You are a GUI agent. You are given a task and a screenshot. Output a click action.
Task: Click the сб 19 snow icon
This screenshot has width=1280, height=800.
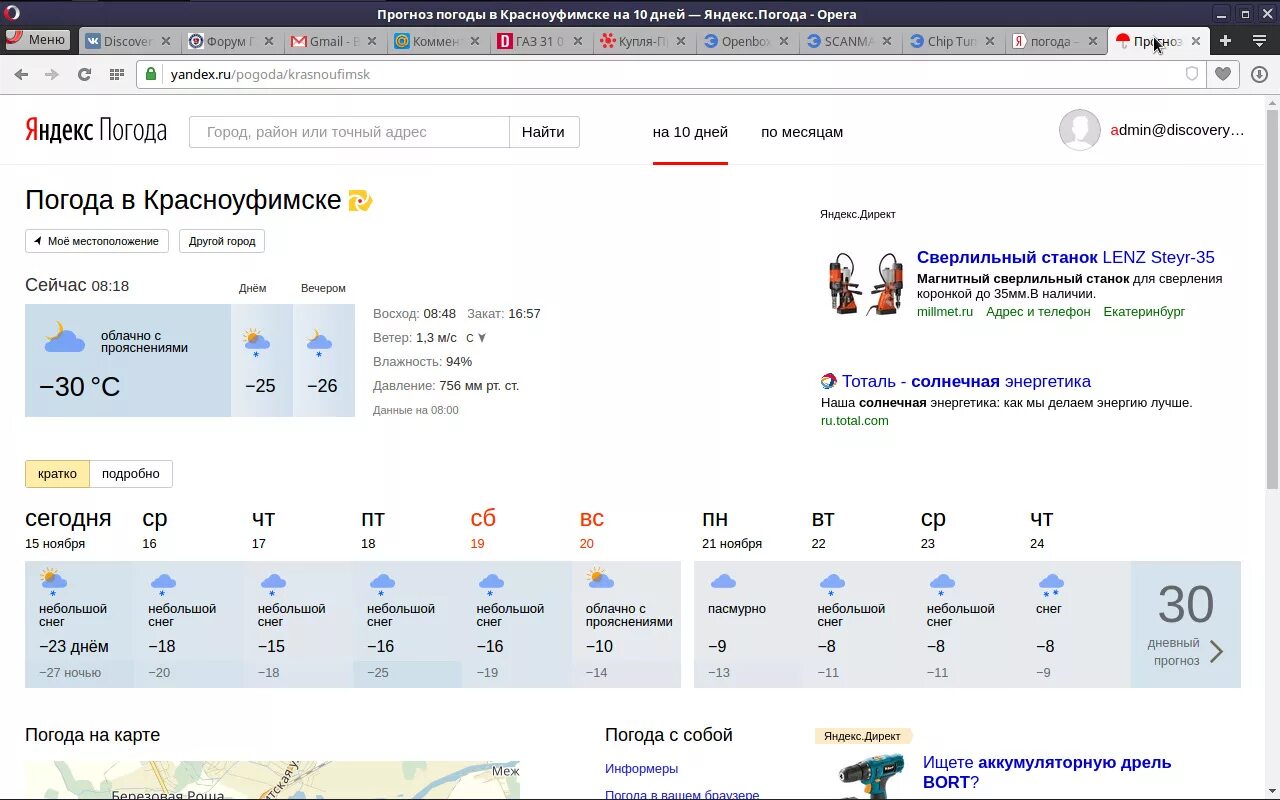click(x=491, y=583)
